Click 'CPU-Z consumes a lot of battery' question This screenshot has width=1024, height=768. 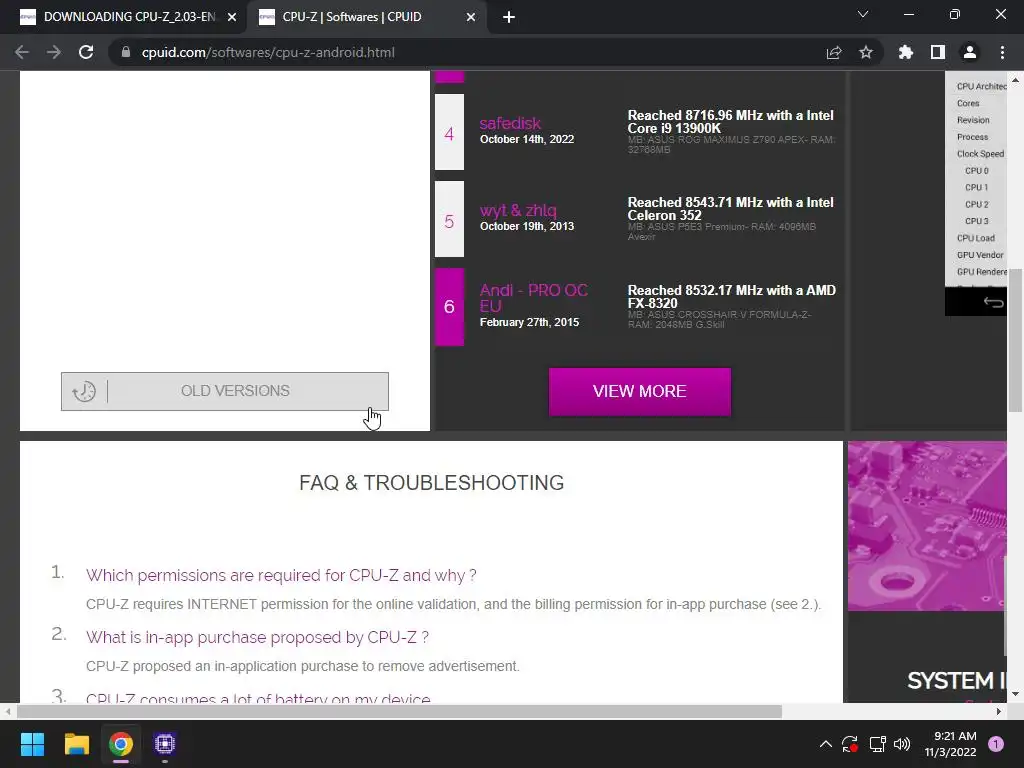(x=259, y=697)
